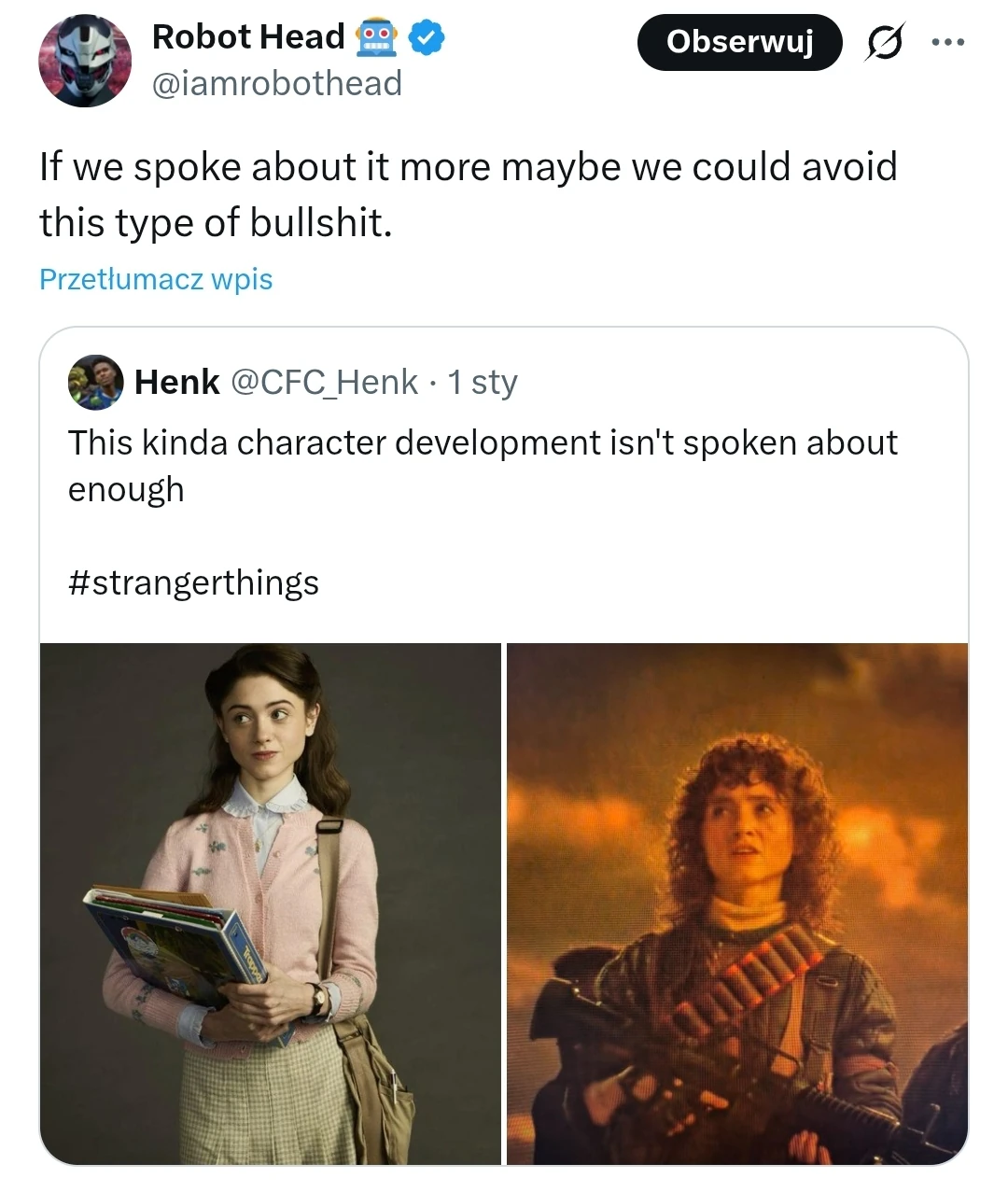
Task: Click the blue verified badge
Action: coord(426,38)
